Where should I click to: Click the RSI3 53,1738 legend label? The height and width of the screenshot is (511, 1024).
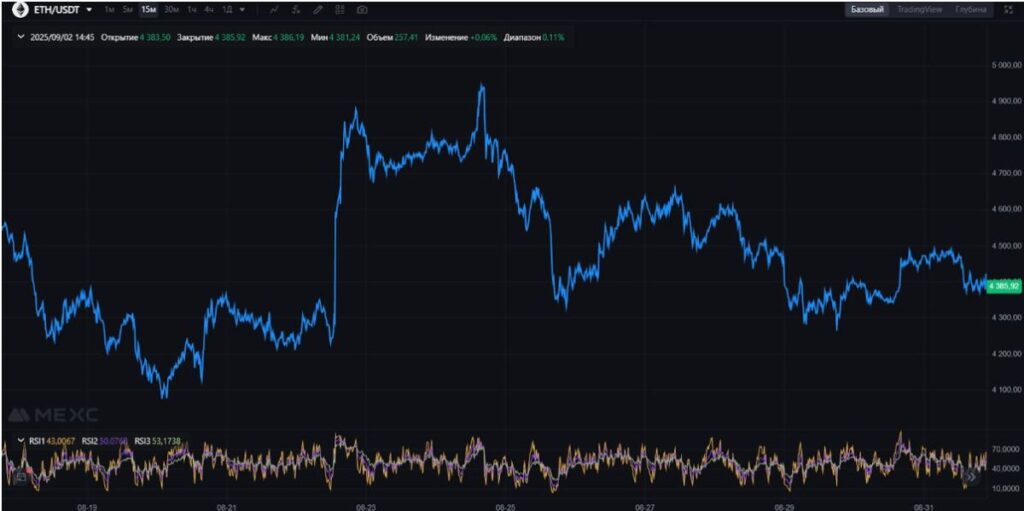click(157, 442)
